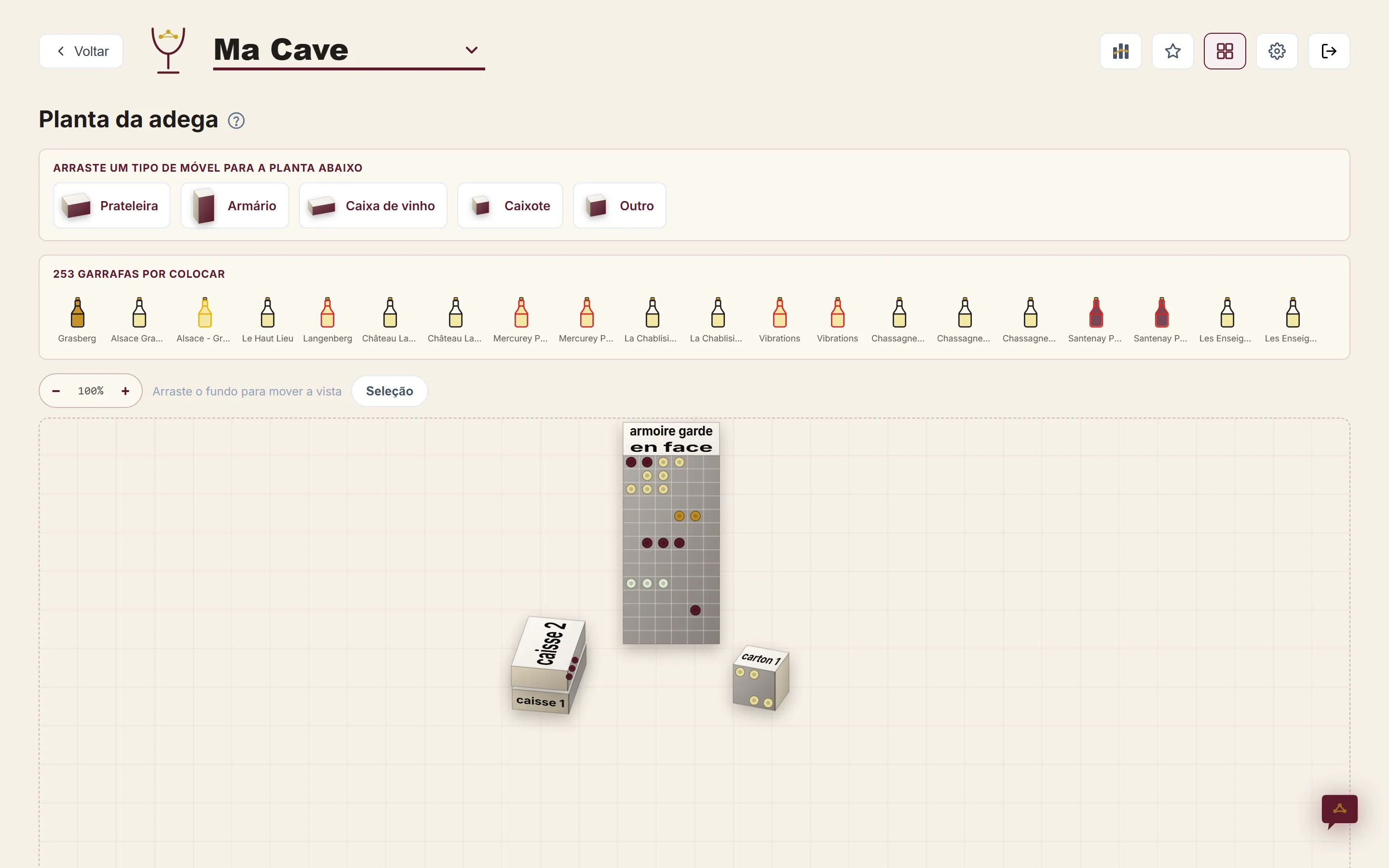Image resolution: width=1389 pixels, height=868 pixels.
Task: Choose the Outro furniture type
Action: [619, 205]
